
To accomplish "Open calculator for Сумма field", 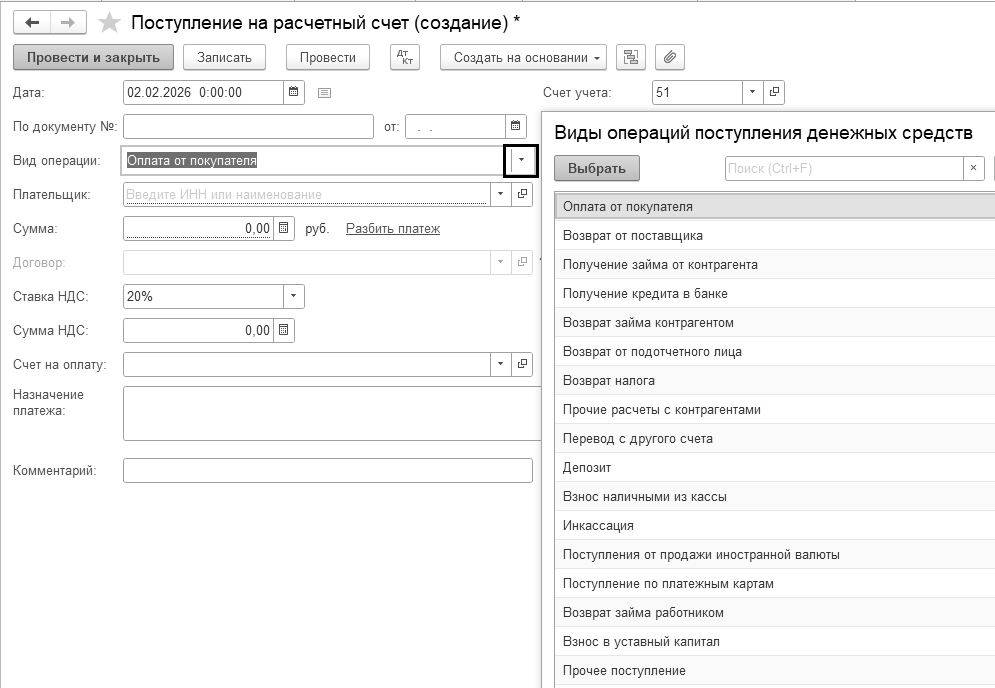I will click(x=284, y=228).
